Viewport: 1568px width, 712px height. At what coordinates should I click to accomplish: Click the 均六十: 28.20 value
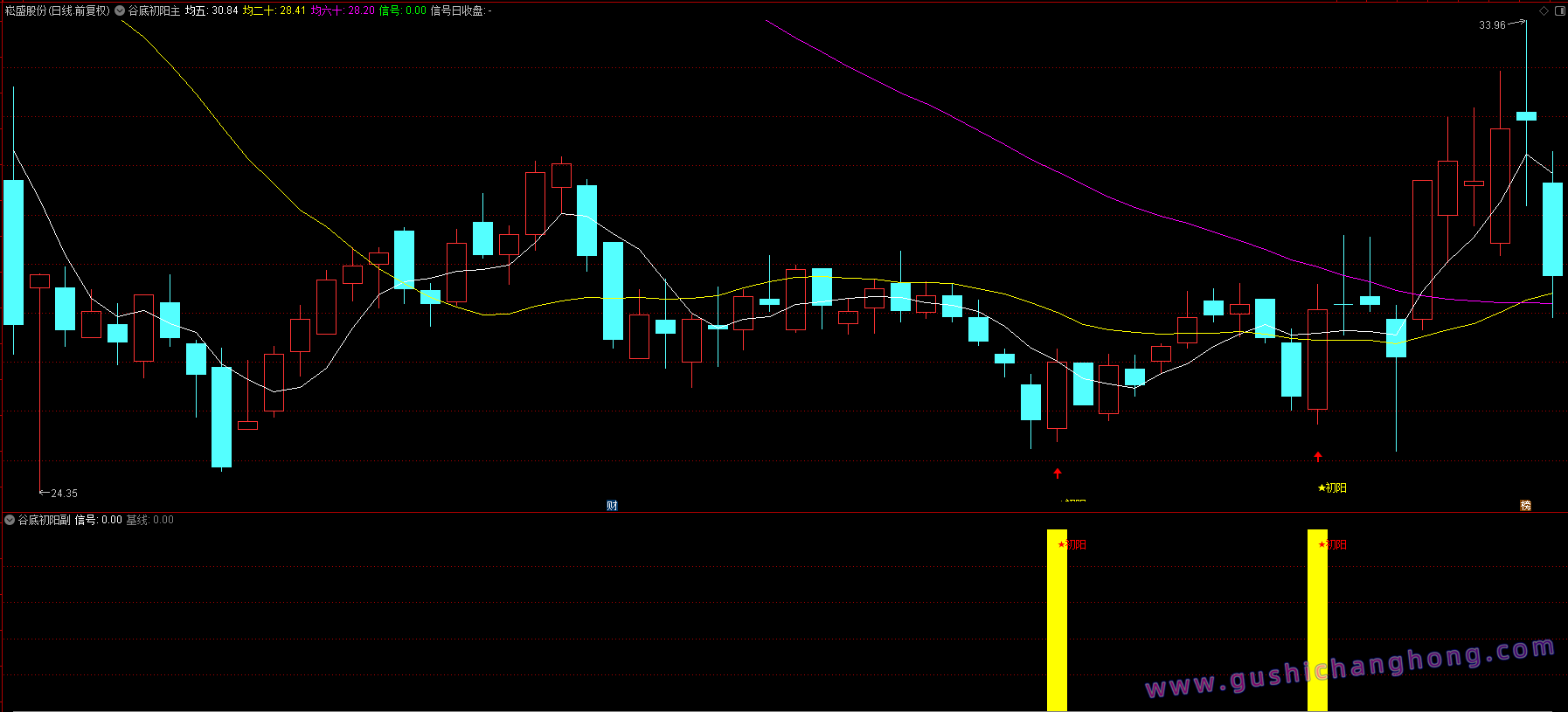coord(343,10)
